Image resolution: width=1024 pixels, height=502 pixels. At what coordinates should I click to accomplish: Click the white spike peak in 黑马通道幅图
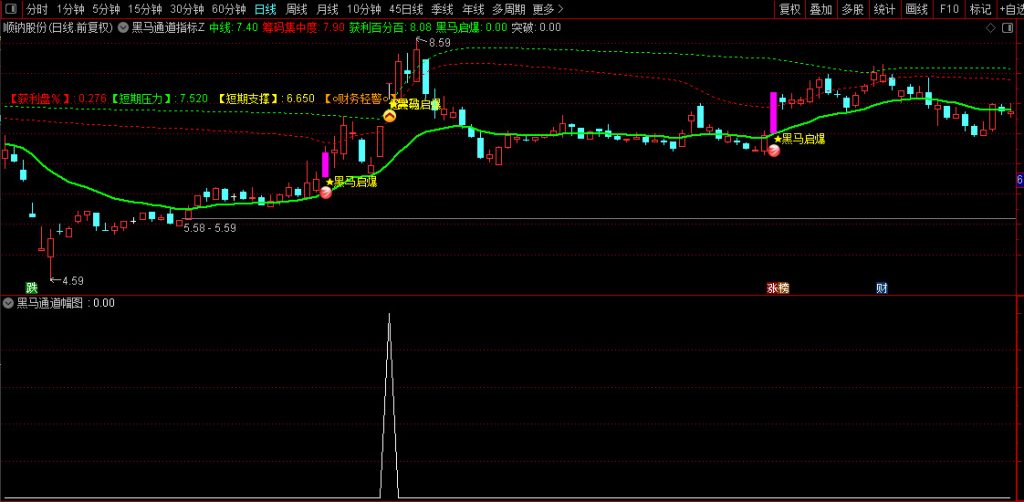click(x=390, y=315)
